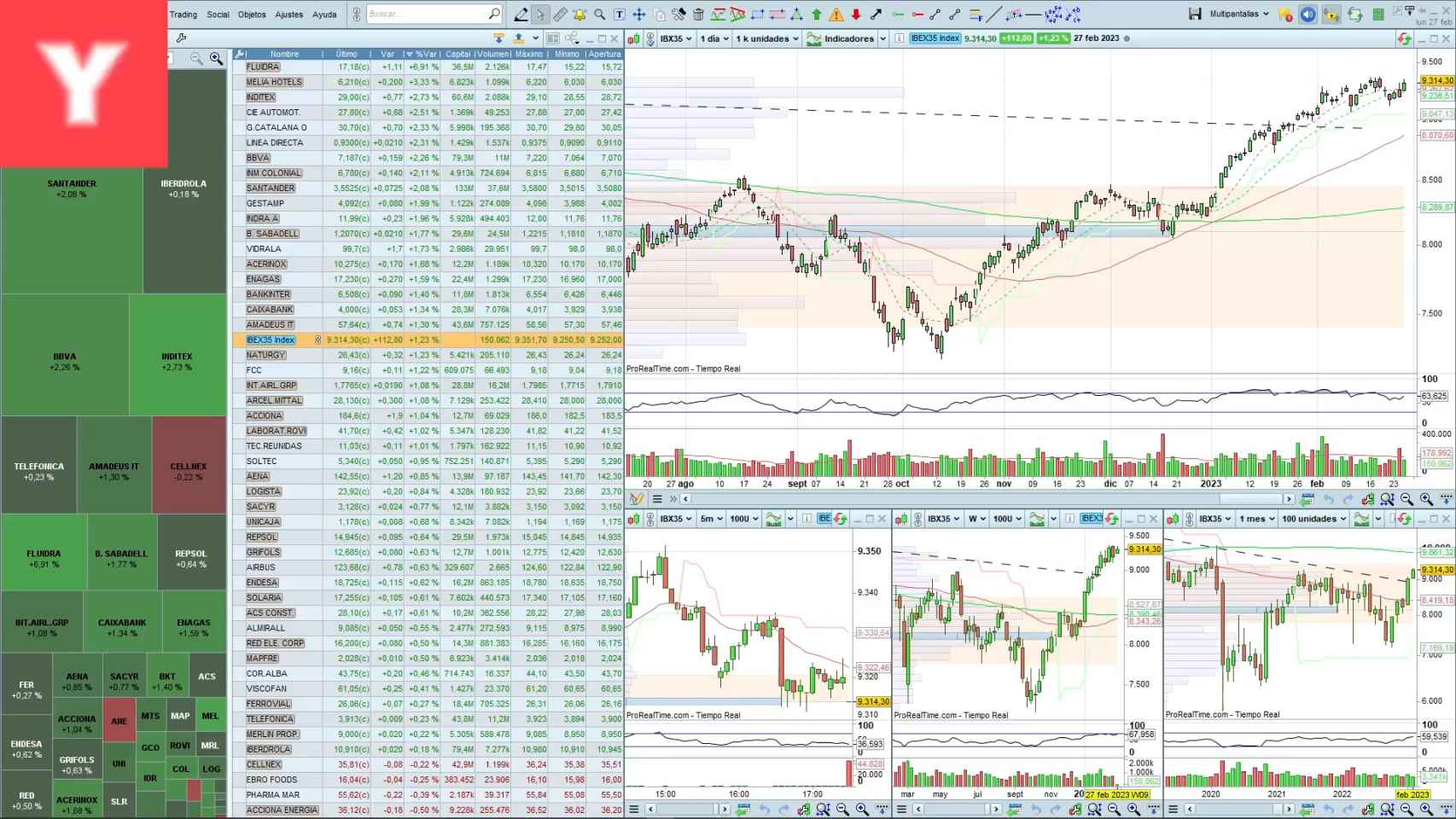Viewport: 1456px width, 819px height.
Task: Open the 1 día timeframe dropdown
Action: point(710,38)
